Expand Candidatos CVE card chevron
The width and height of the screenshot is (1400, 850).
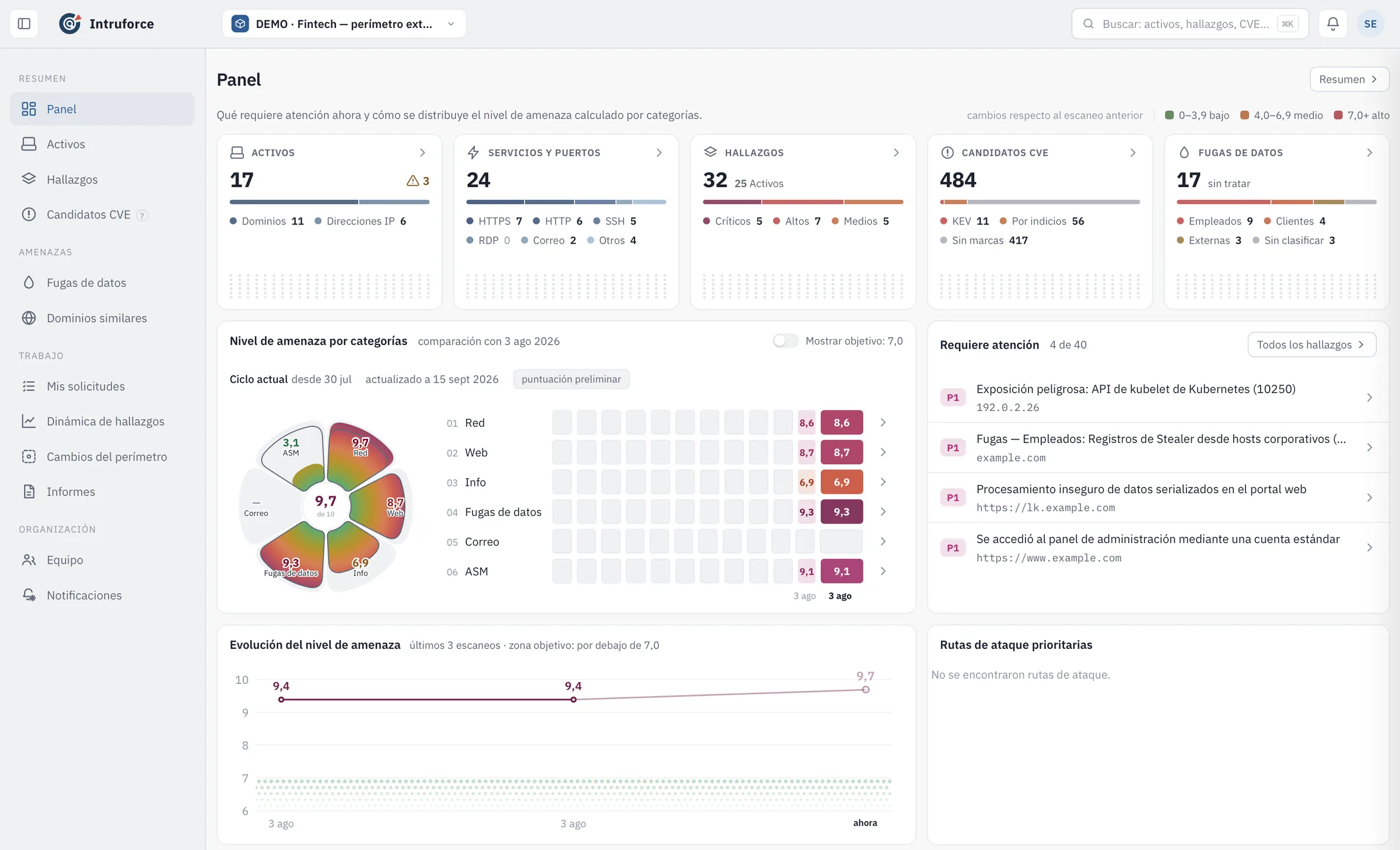(1133, 153)
